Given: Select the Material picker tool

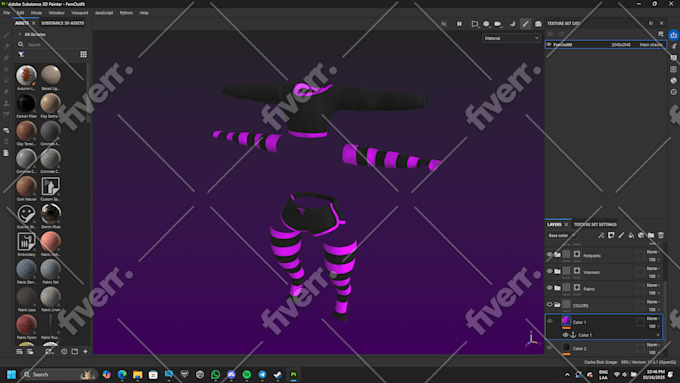Looking at the screenshot, I should click(x=7, y=115).
